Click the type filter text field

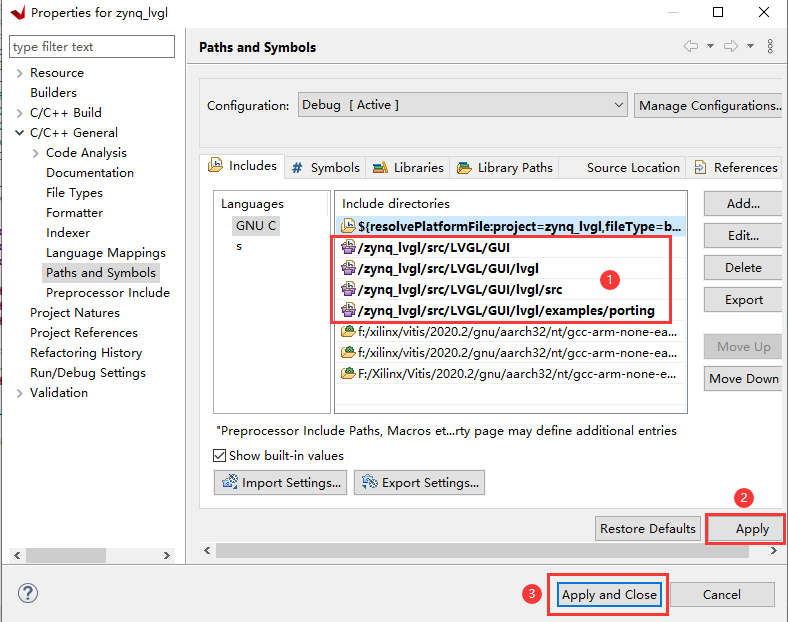[92, 47]
